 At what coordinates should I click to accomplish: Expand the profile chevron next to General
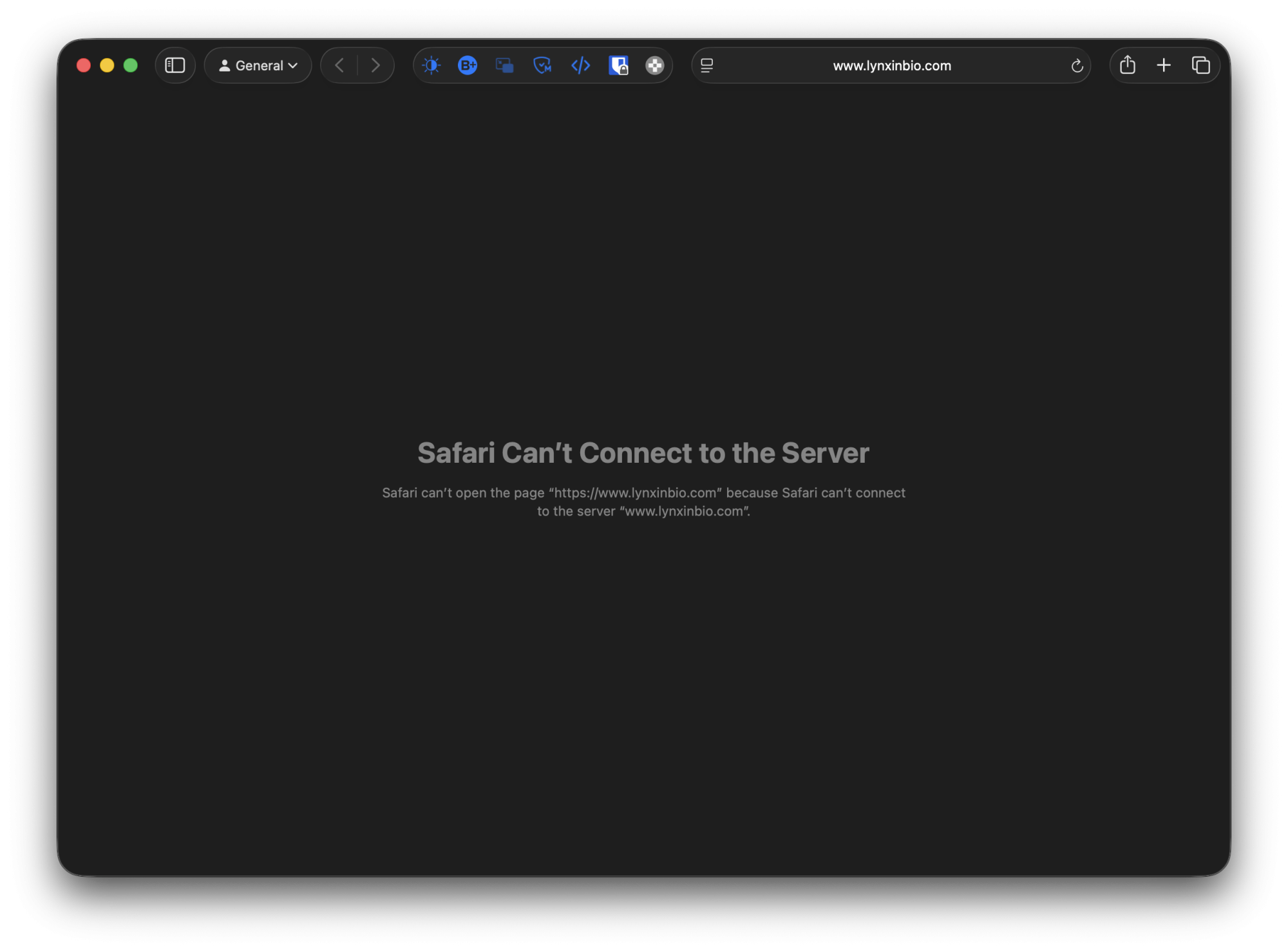pyautogui.click(x=294, y=65)
